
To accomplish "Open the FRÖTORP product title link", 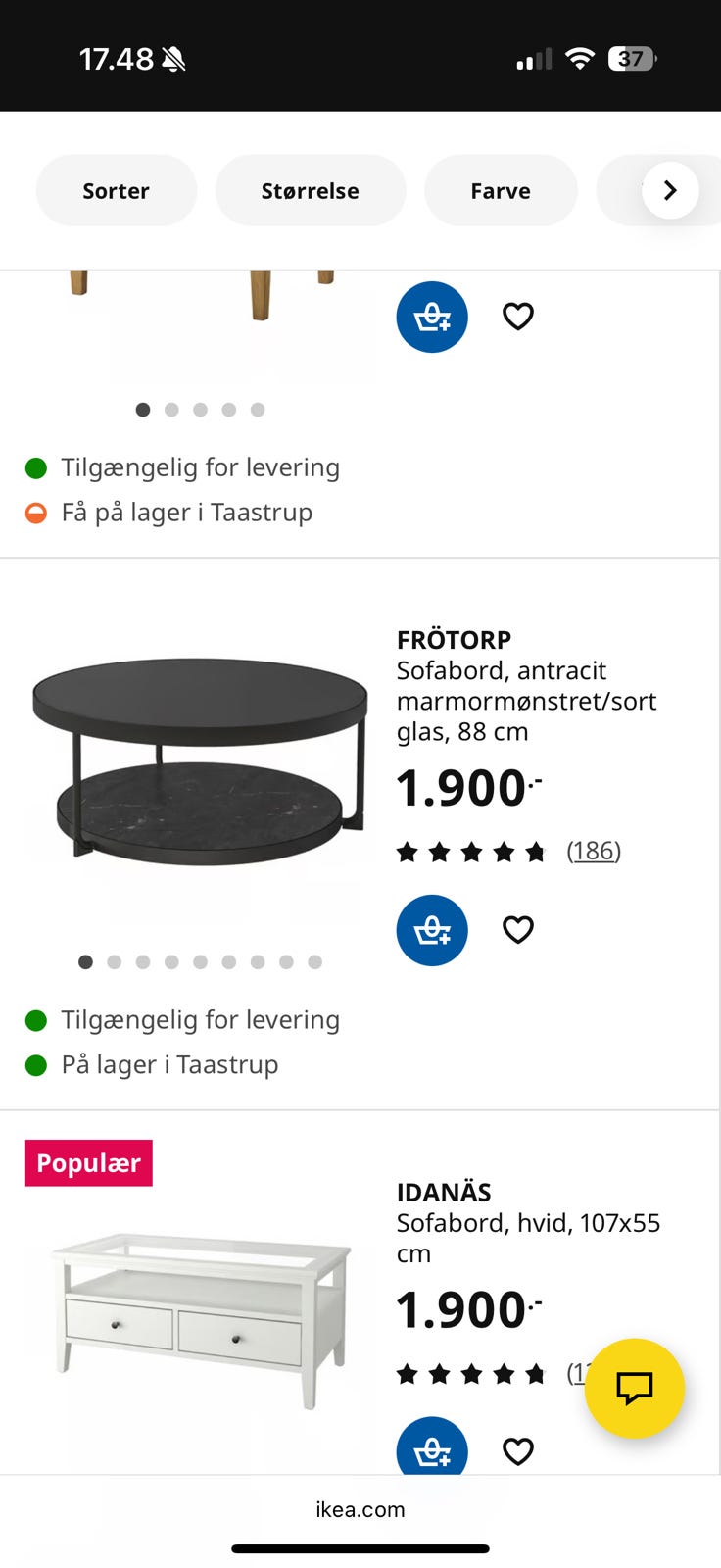I will pos(454,640).
